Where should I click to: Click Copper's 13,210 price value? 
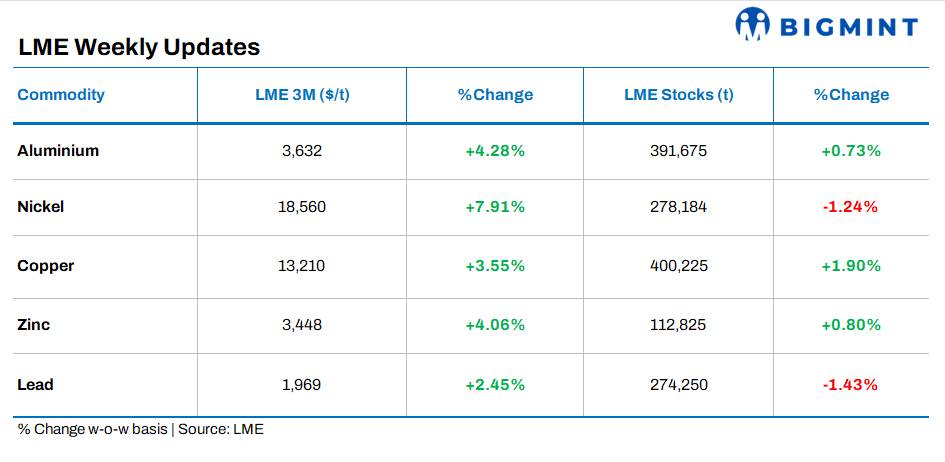[302, 266]
